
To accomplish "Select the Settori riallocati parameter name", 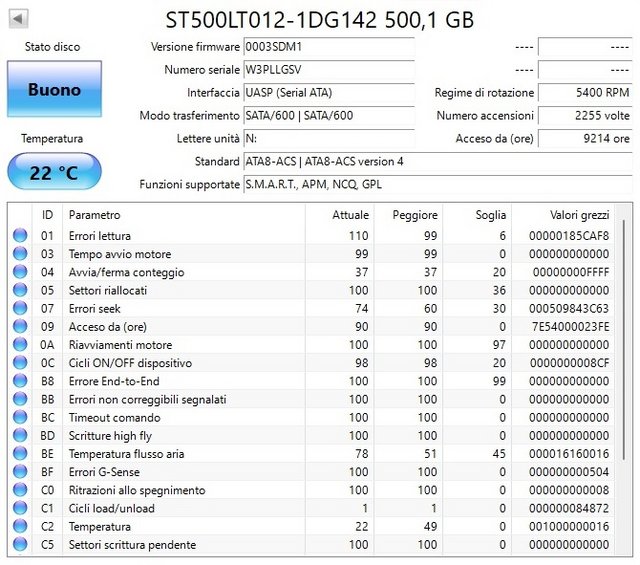I will [x=108, y=290].
